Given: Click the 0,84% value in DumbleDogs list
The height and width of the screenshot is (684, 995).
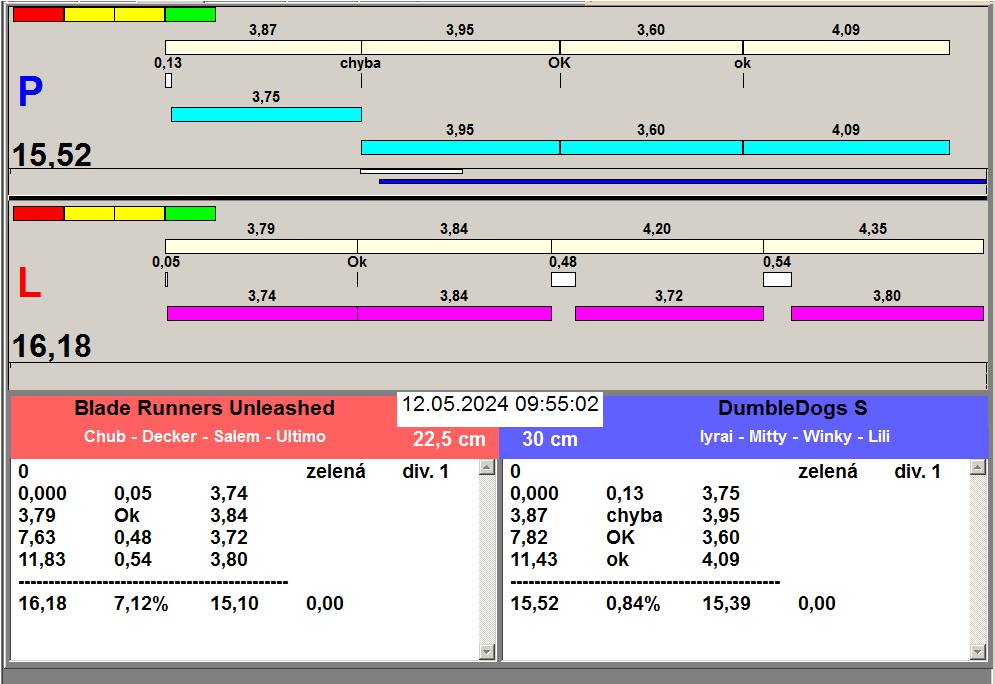Looking at the screenshot, I should (x=633, y=603).
